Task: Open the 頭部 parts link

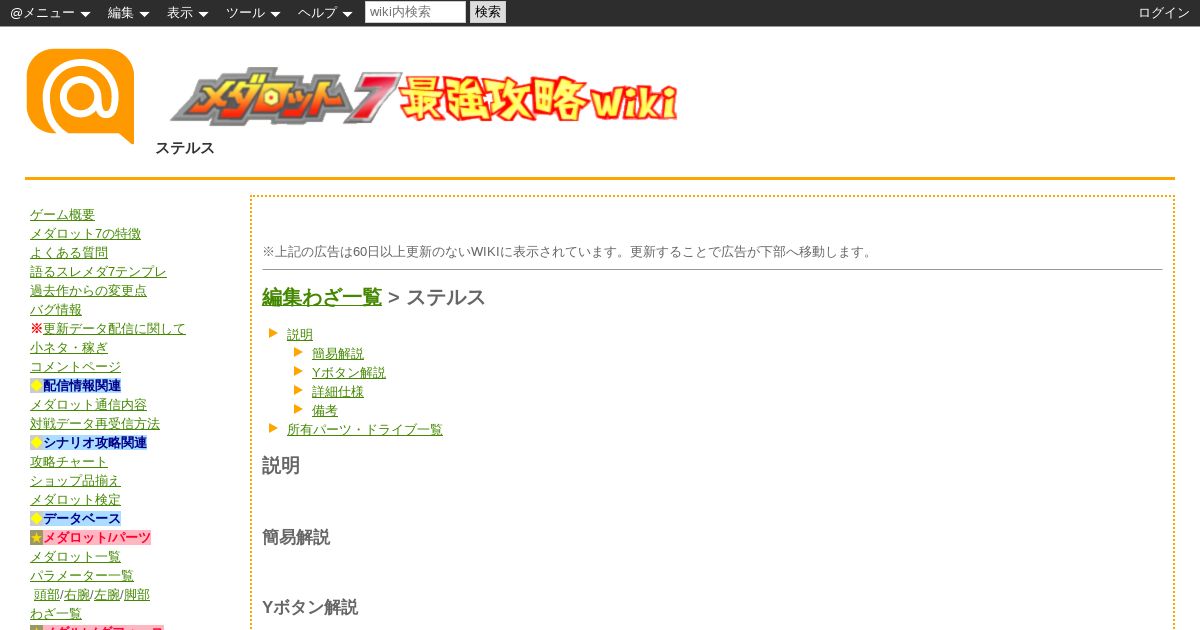Action: [47, 595]
